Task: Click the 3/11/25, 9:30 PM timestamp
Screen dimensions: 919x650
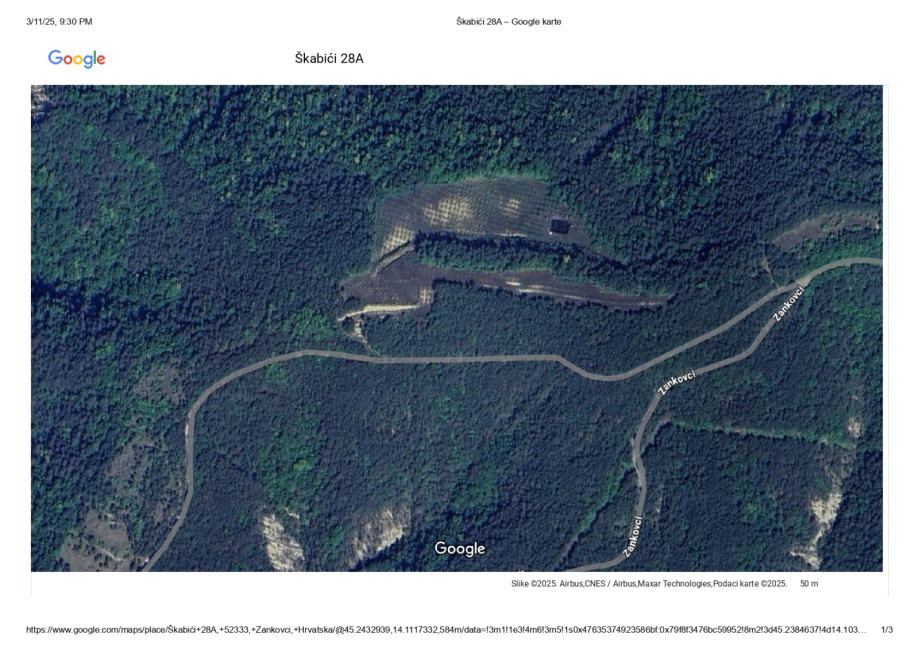Action: coord(59,22)
